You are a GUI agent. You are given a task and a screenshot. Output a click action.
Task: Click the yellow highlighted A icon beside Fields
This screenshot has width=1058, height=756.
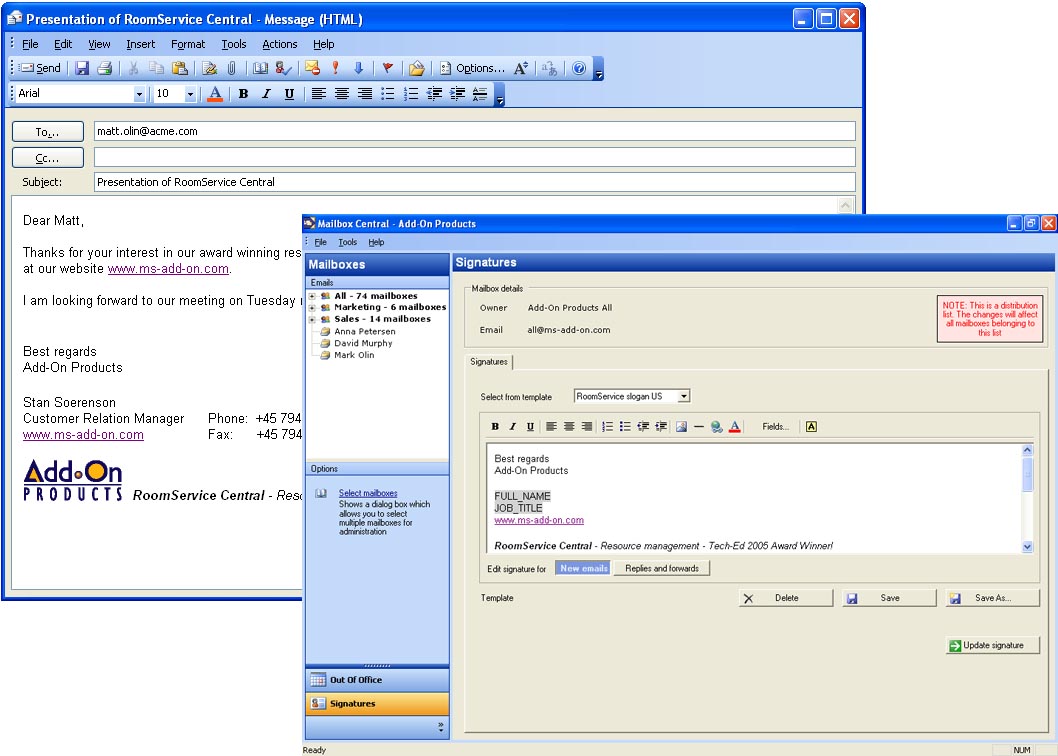point(811,427)
